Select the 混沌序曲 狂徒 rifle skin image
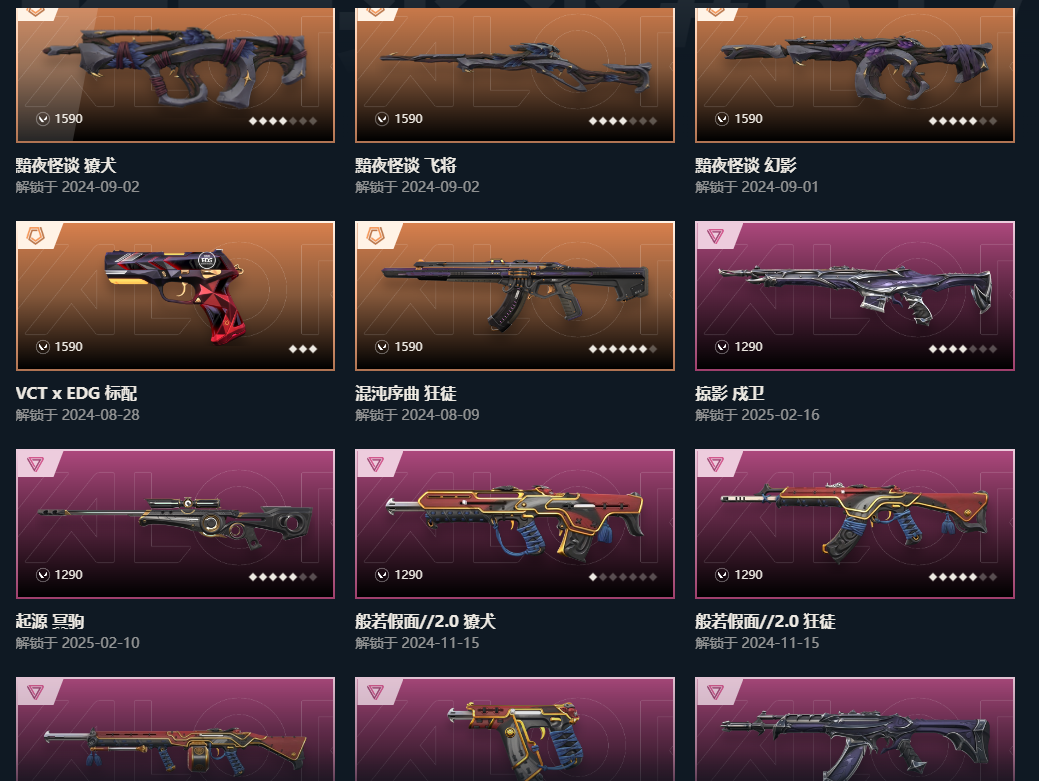Image resolution: width=1039 pixels, height=781 pixels. click(x=515, y=295)
